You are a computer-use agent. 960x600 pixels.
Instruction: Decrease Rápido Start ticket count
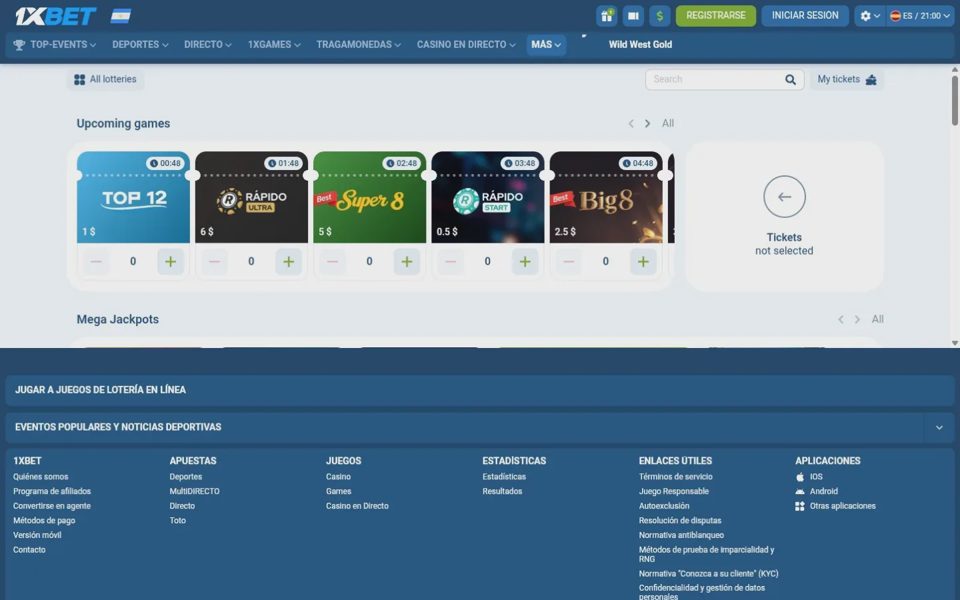coord(451,262)
